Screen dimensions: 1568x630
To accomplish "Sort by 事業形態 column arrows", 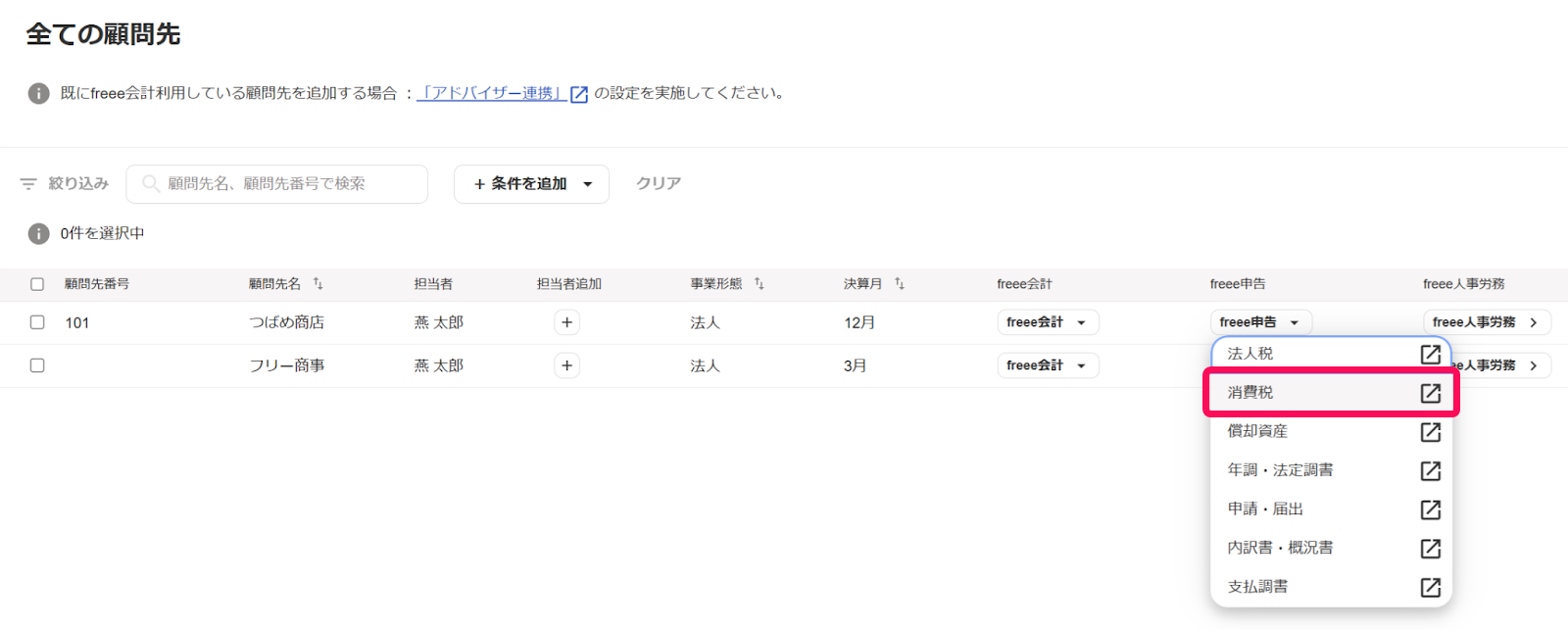I will point(759,284).
